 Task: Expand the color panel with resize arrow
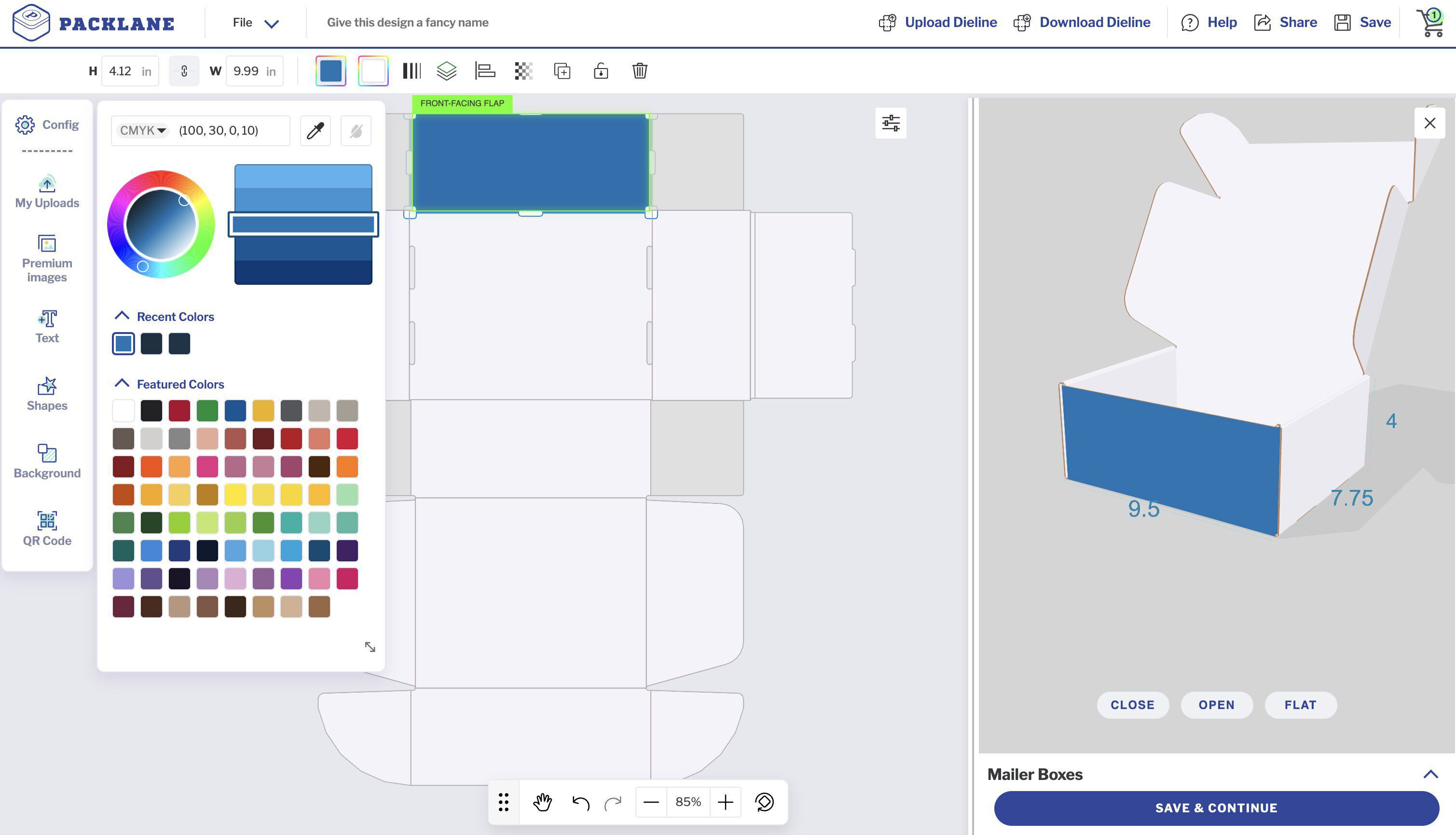pyautogui.click(x=371, y=647)
